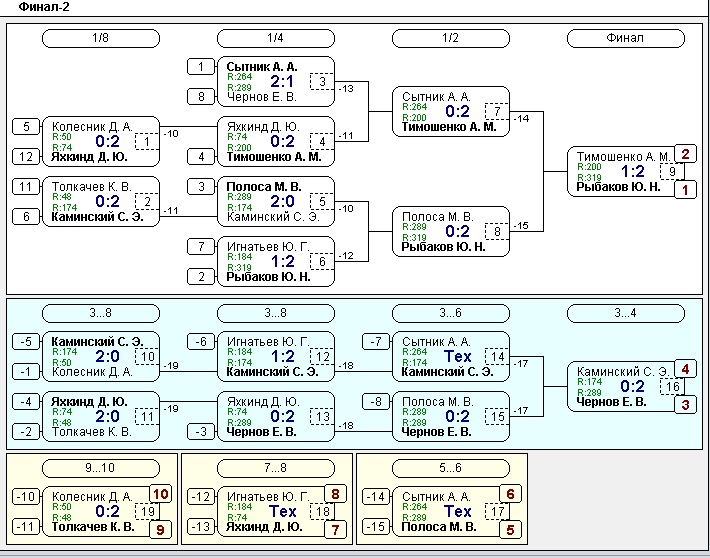Click red place 1 box next to Рыбаков
This screenshot has height=558, width=710.
(685, 190)
